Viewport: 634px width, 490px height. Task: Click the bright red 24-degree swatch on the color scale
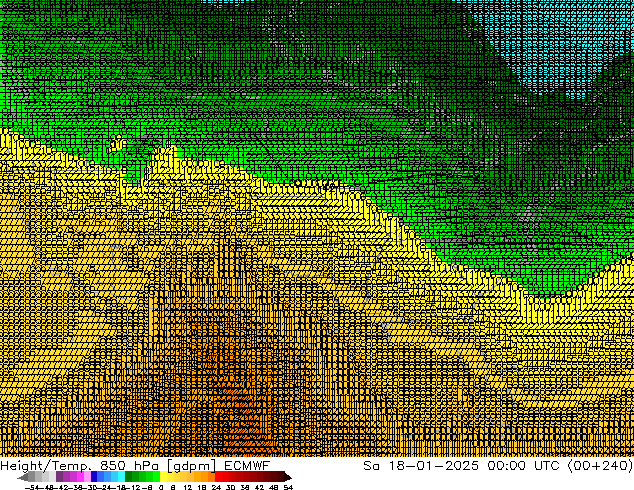(218, 477)
